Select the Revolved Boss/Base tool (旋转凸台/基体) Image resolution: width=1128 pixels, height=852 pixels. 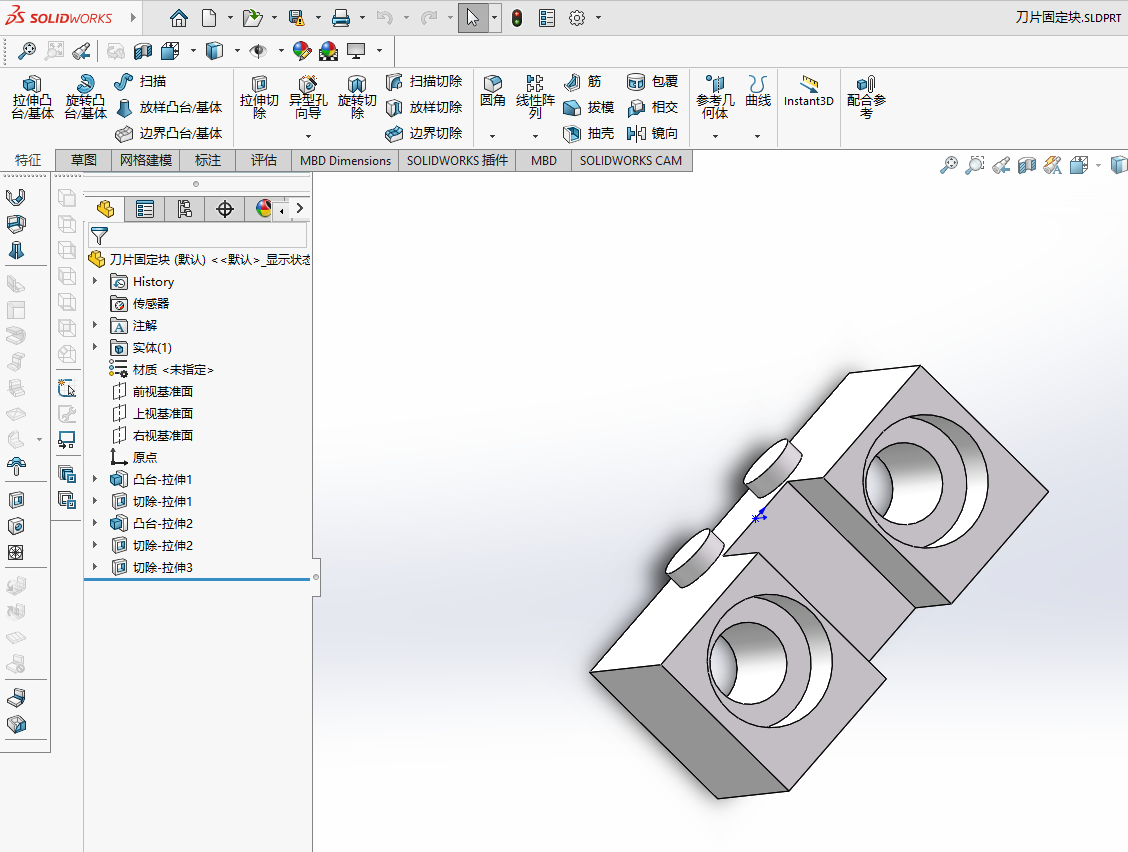coord(86,97)
